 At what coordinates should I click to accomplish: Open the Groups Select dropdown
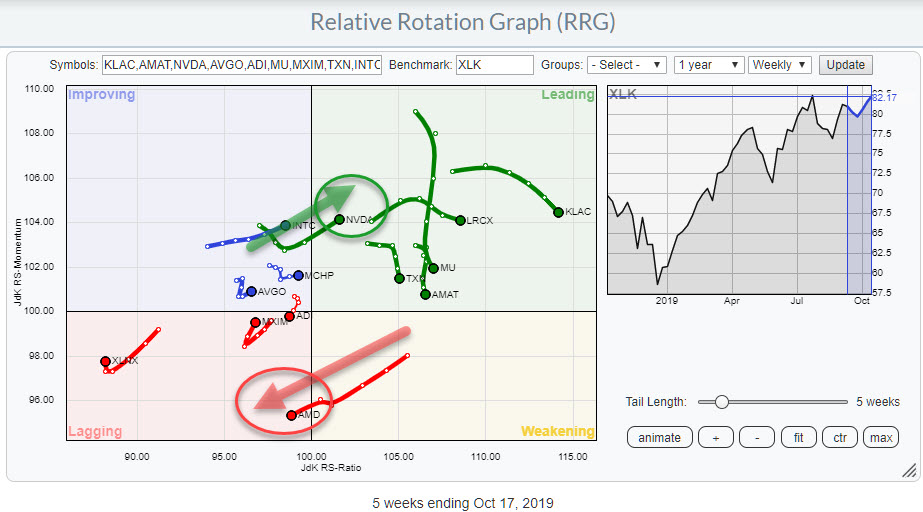[627, 65]
